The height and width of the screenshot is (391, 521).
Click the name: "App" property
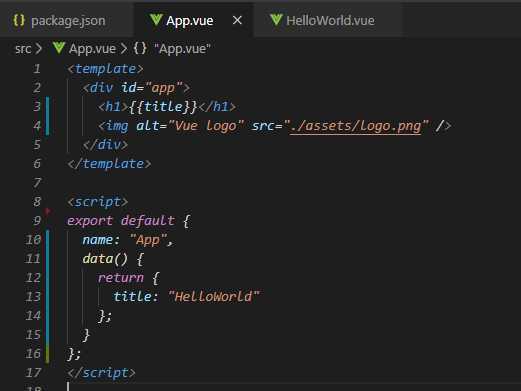coord(128,240)
